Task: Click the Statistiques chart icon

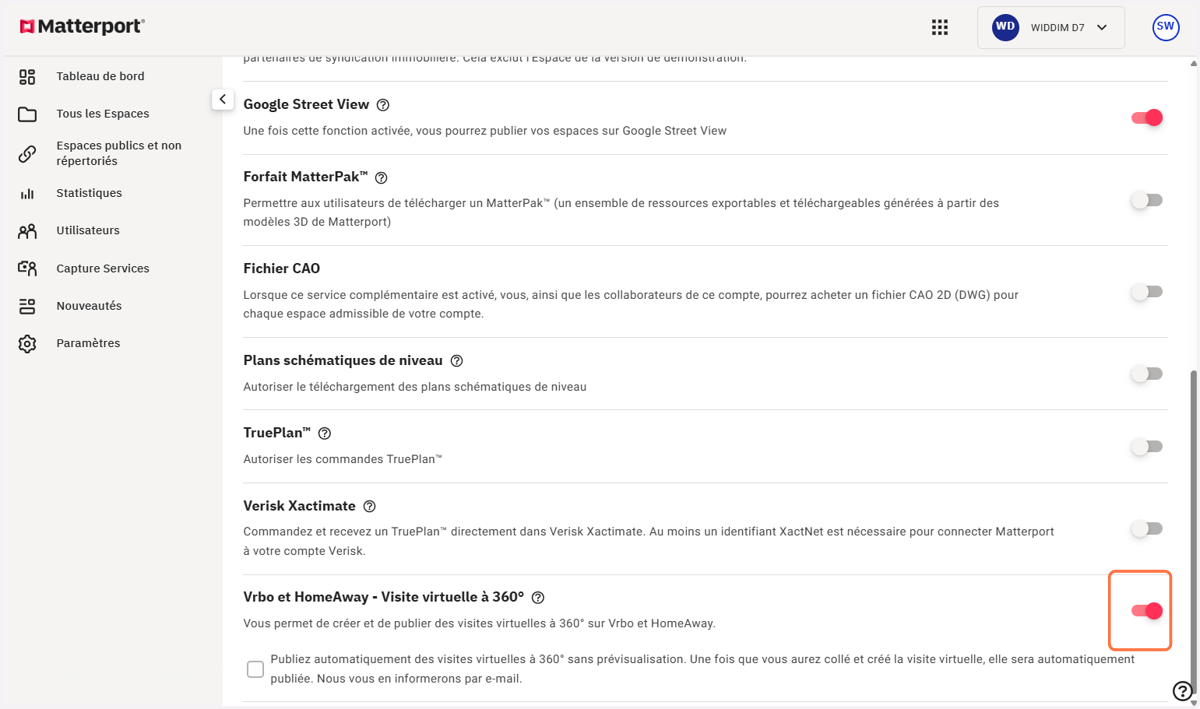Action: 27,193
